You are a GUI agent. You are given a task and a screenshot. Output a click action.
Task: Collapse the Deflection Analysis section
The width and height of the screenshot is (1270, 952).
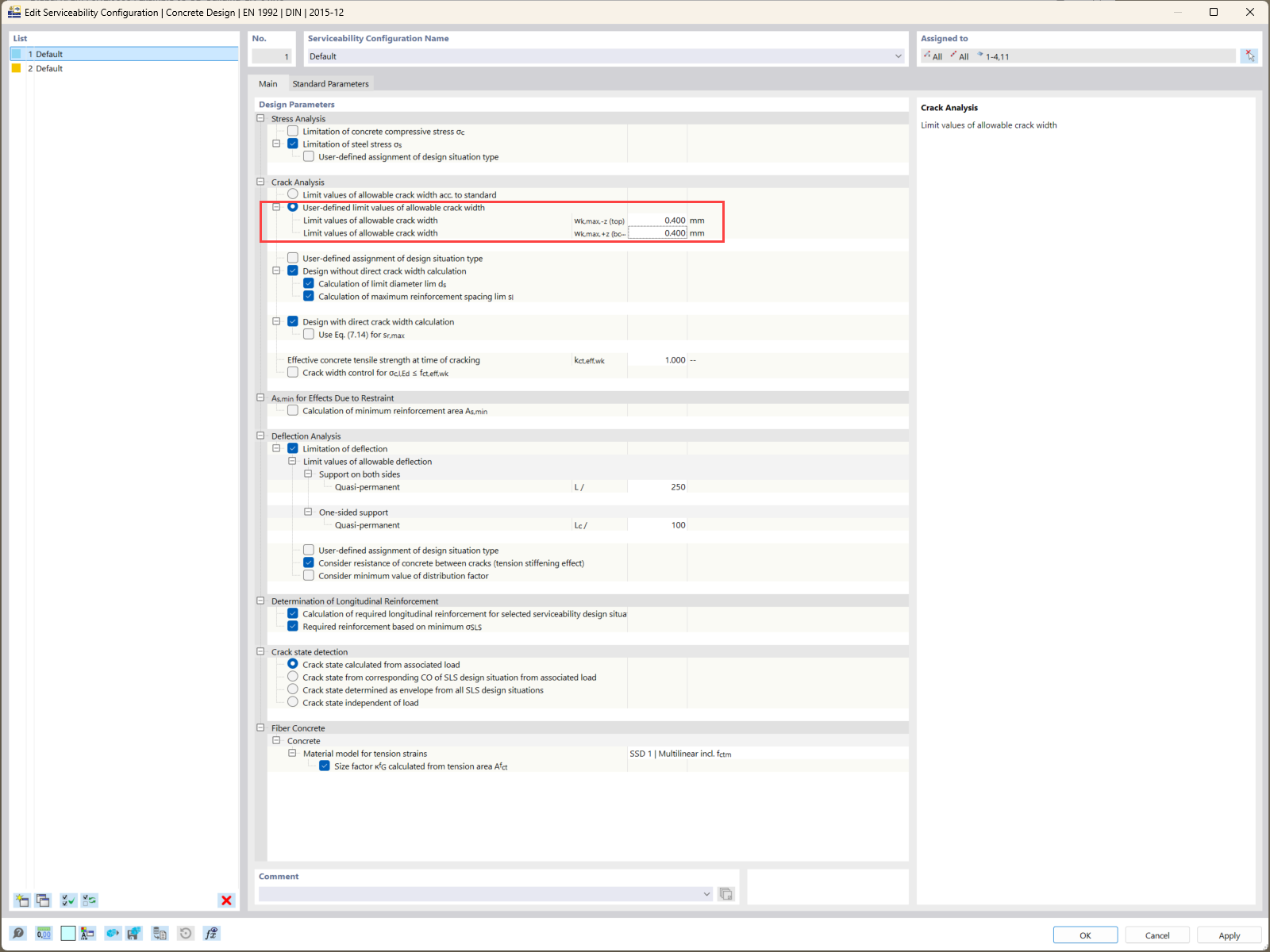(260, 436)
